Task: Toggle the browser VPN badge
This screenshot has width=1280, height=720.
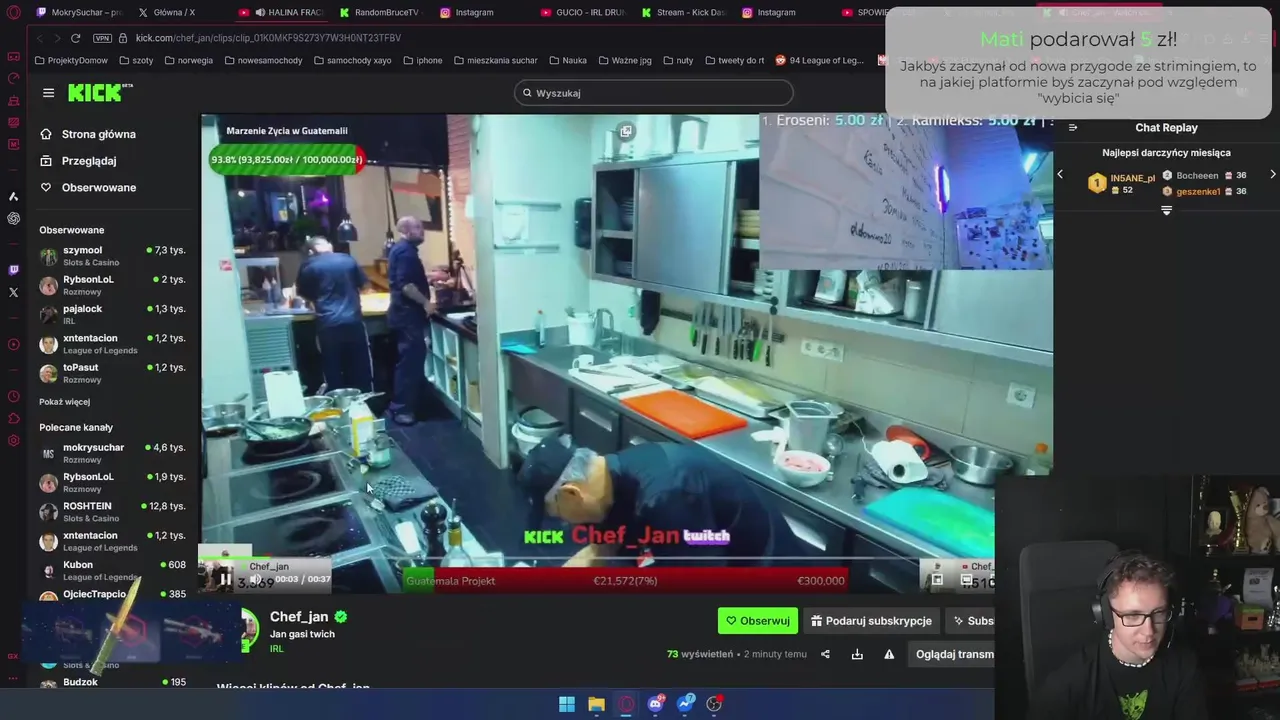Action: 102,38
